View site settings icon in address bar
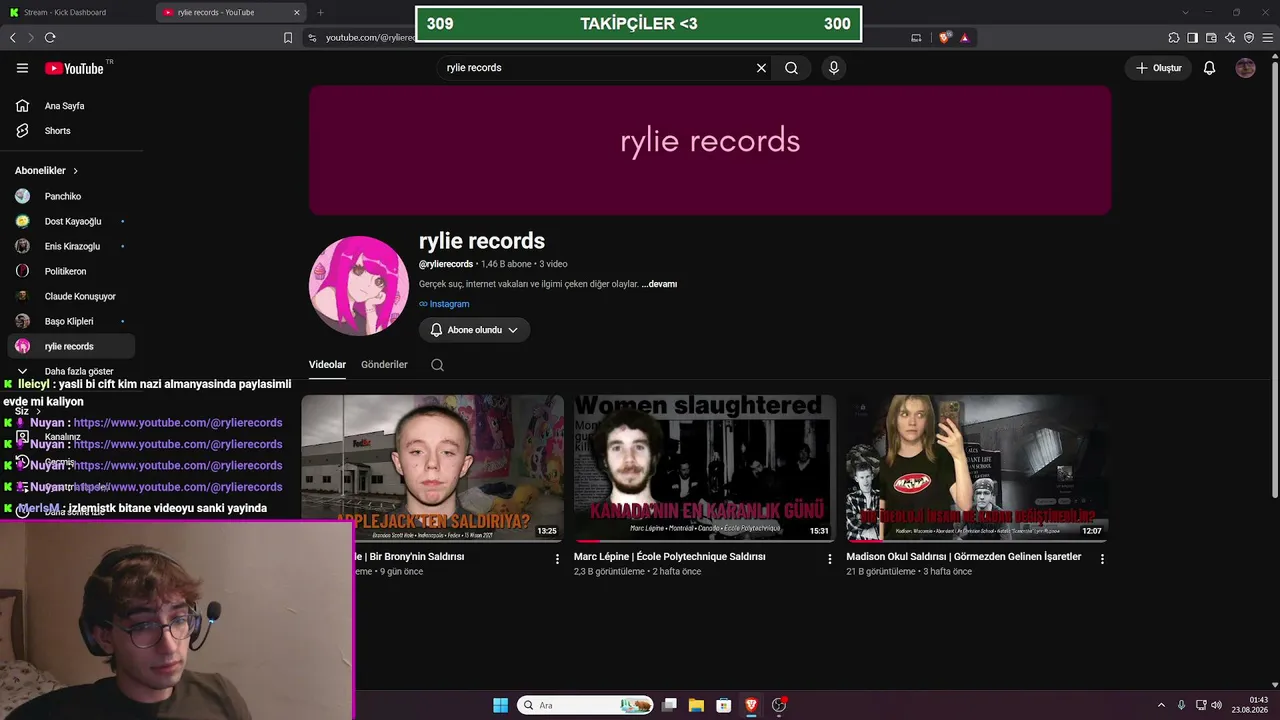The height and width of the screenshot is (720, 1280). pos(312,37)
